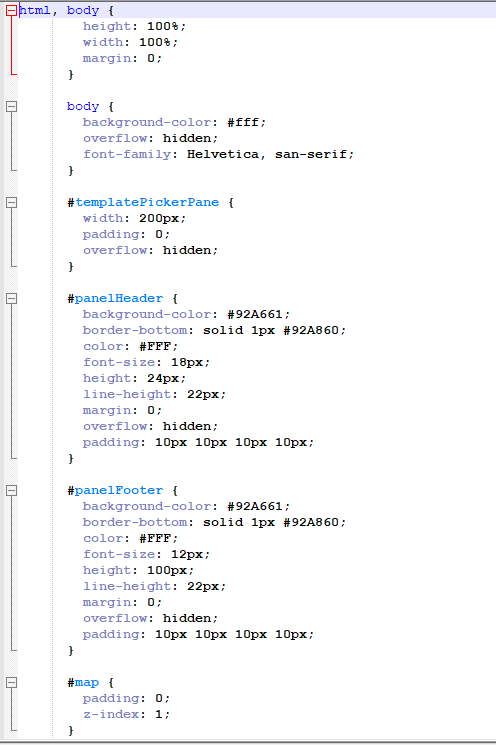Click 'overflow: hidden;' in the body block
The height and width of the screenshot is (745, 496).
coord(150,138)
